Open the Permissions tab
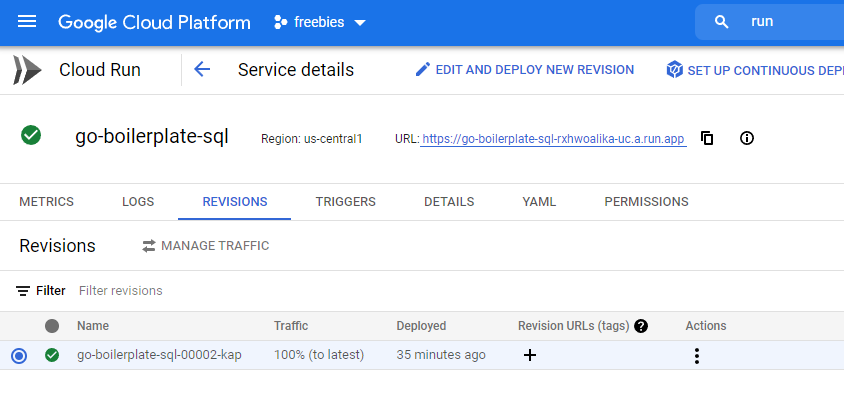The height and width of the screenshot is (412, 844). tap(646, 202)
